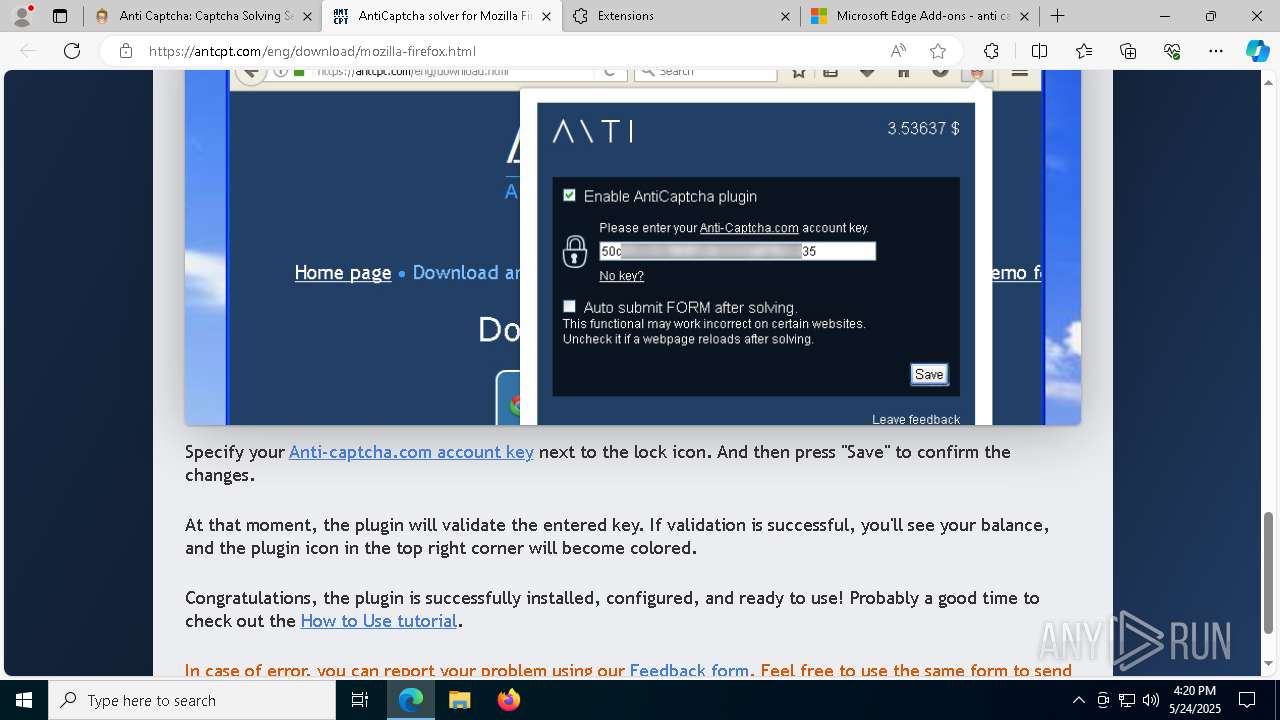Click the page vertical scrollbar thumb
The image size is (1280, 720).
[1269, 572]
